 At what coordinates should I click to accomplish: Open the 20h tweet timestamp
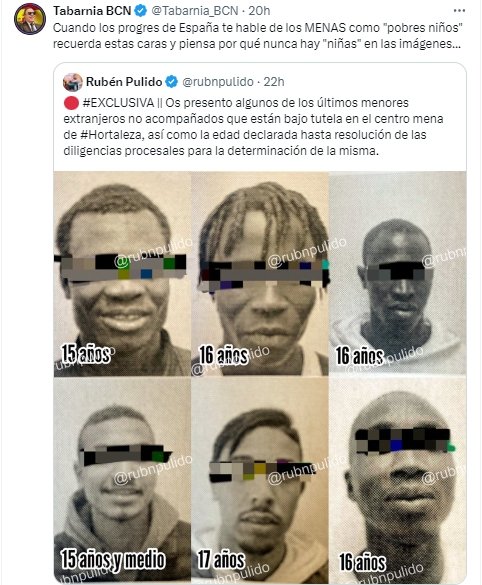(x=259, y=11)
